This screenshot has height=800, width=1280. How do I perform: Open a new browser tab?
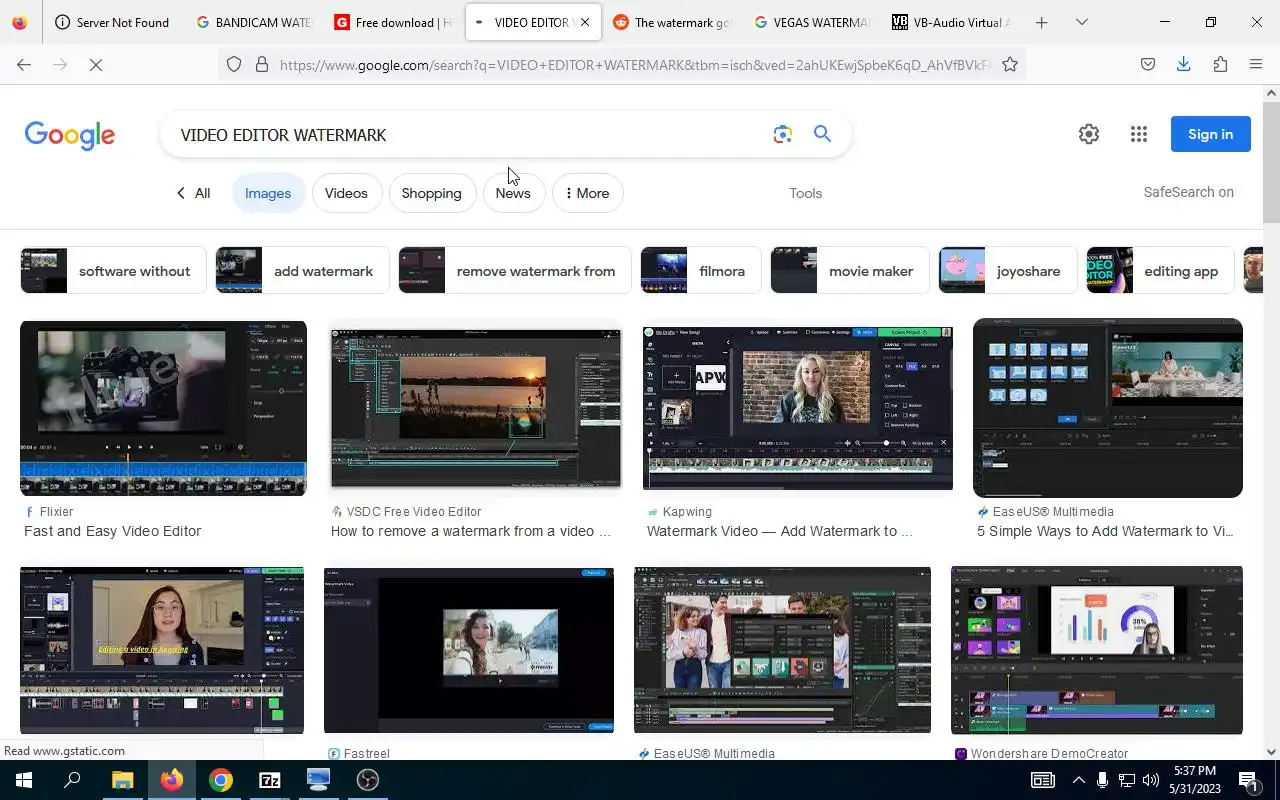tap(1041, 22)
